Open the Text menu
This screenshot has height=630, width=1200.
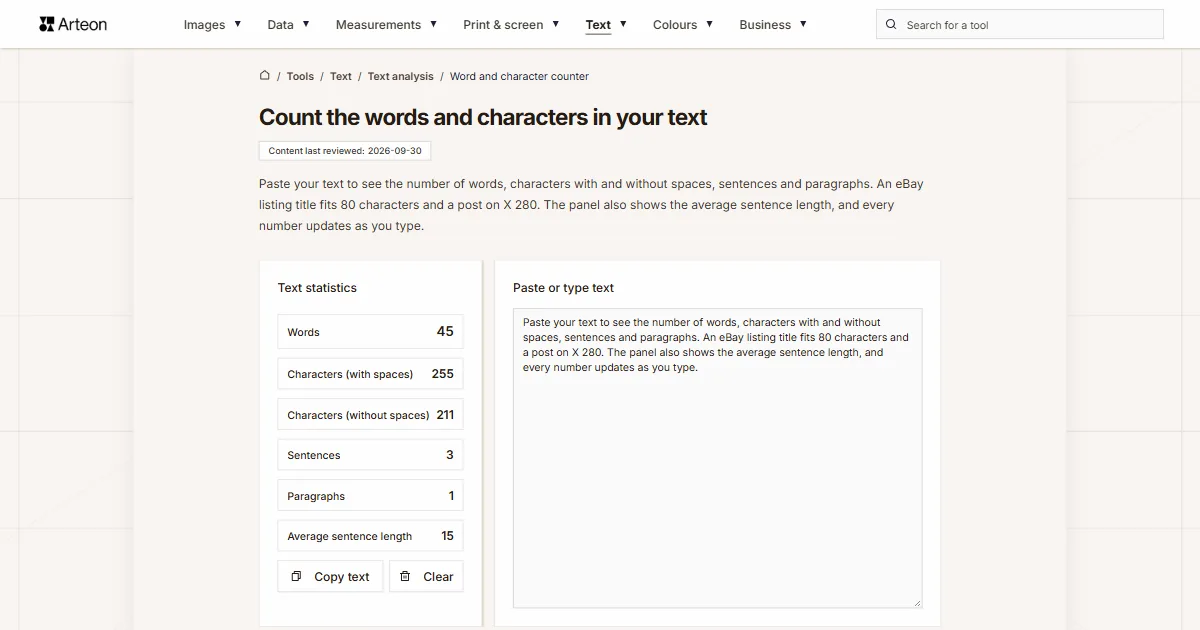[x=598, y=24]
